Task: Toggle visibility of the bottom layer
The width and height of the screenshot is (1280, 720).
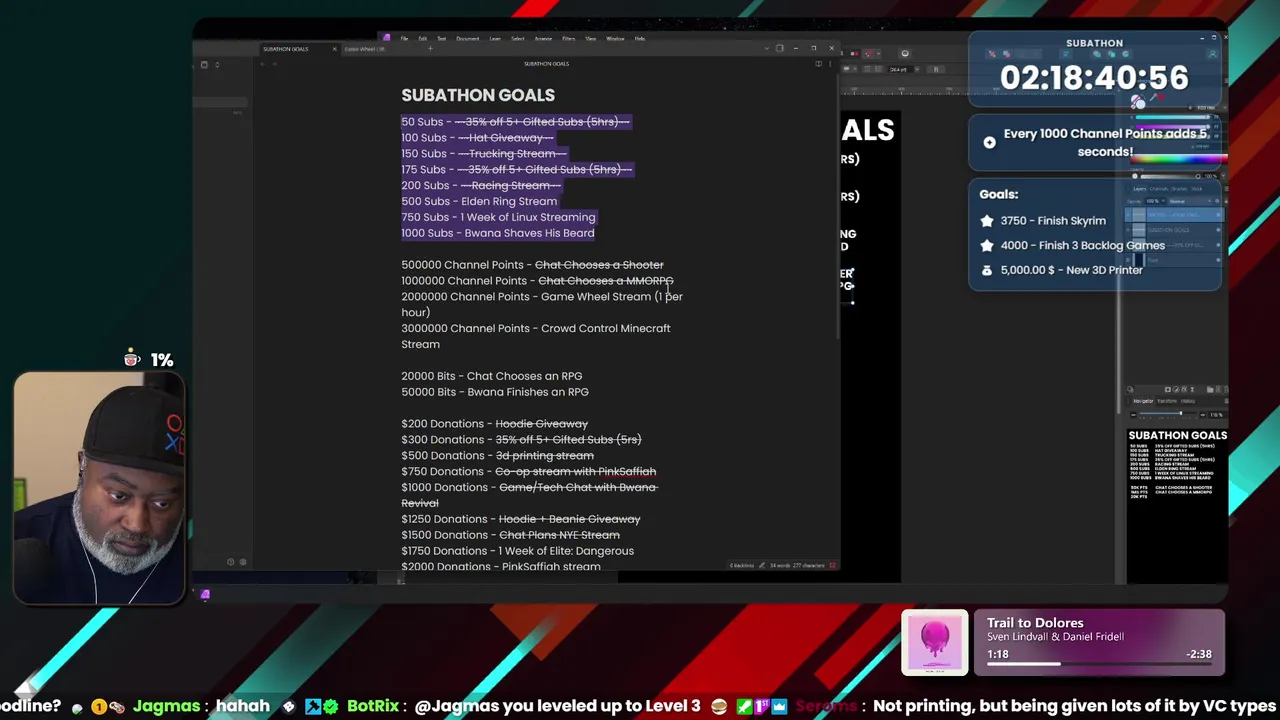Action: (x=1218, y=259)
